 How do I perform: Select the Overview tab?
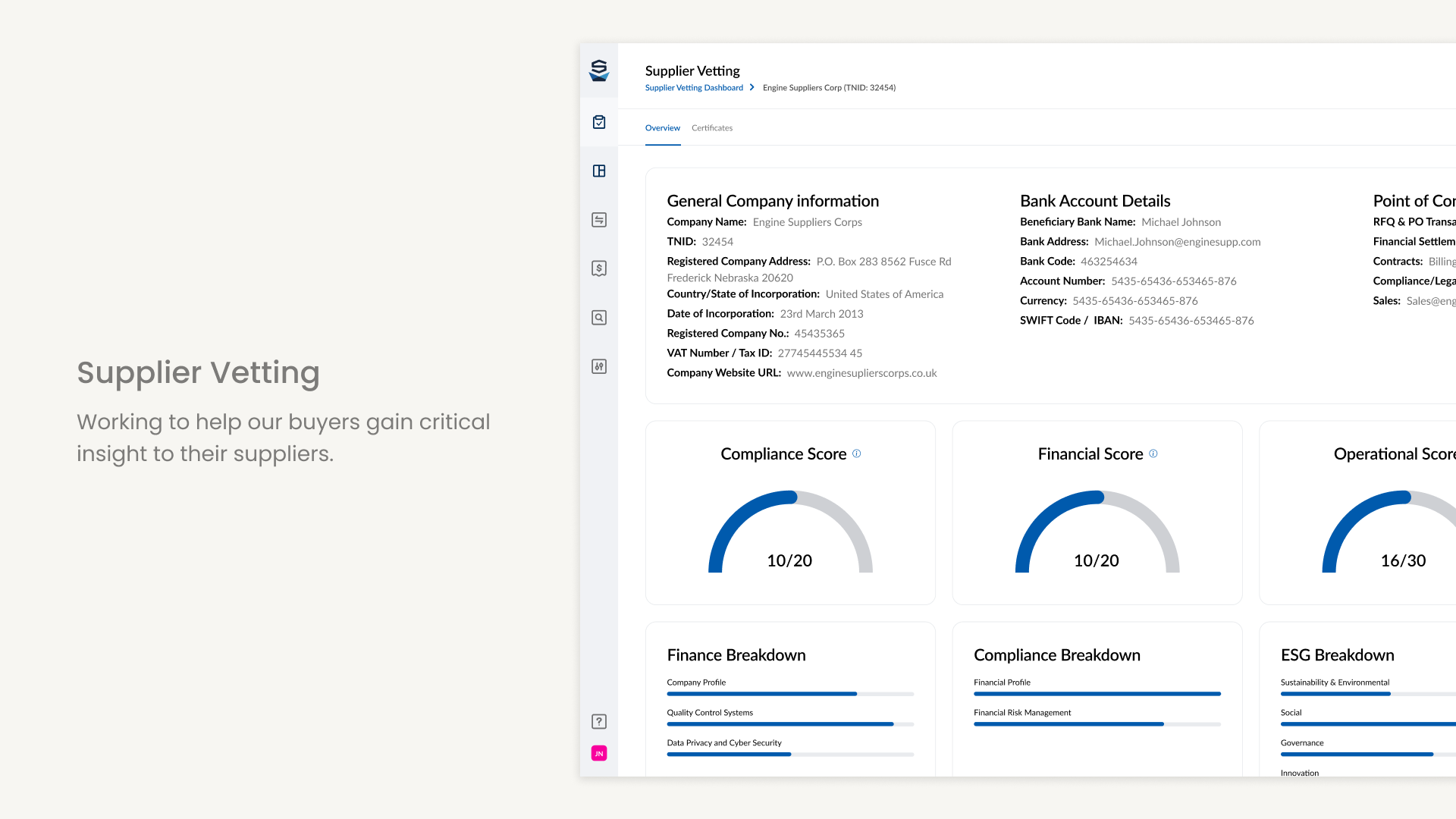point(663,128)
